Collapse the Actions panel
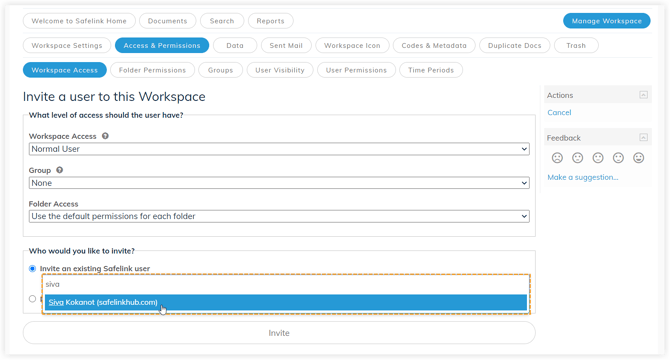 (643, 95)
